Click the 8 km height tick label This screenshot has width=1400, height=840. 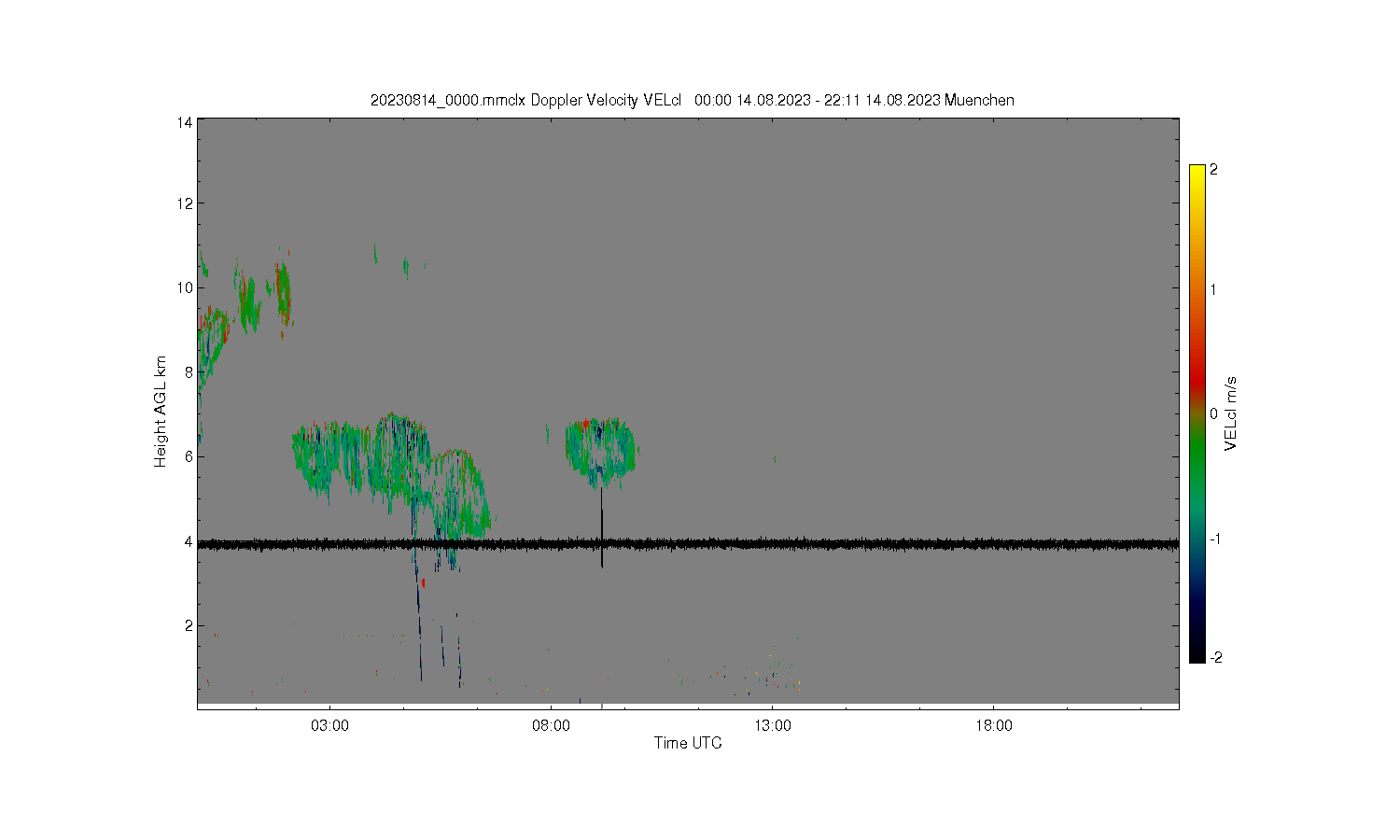click(x=189, y=372)
